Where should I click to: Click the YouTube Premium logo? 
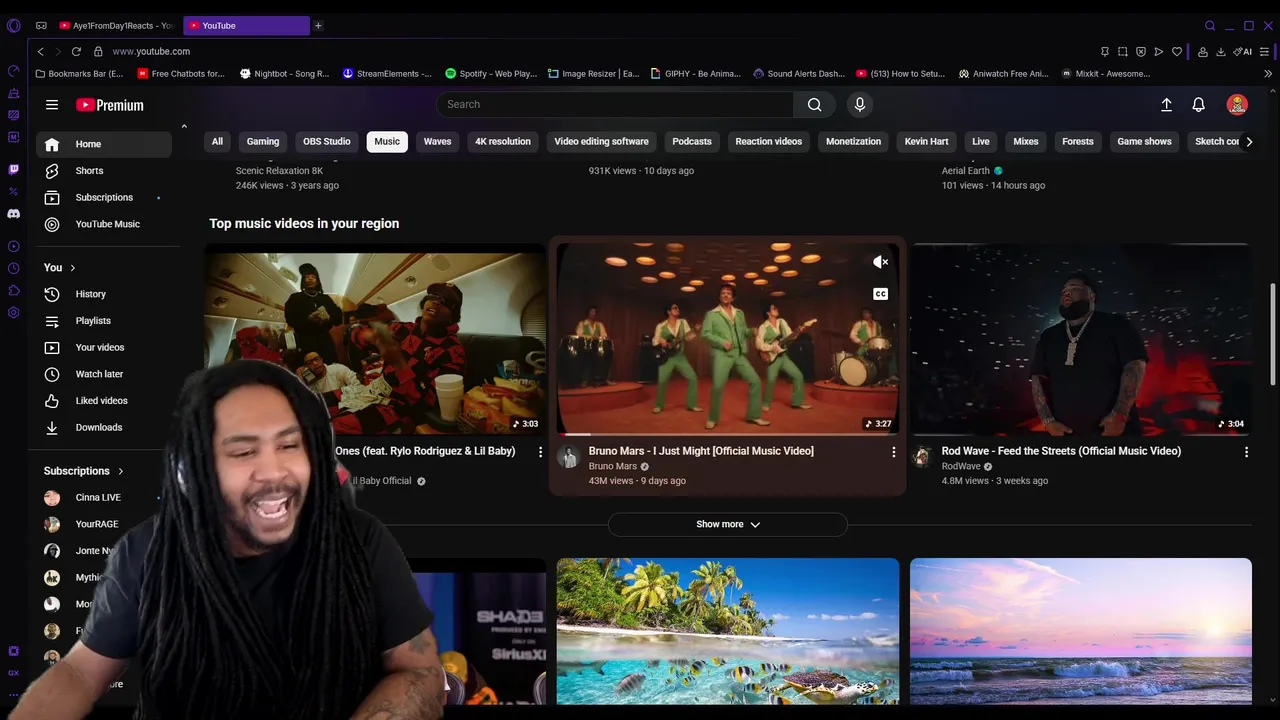110,105
